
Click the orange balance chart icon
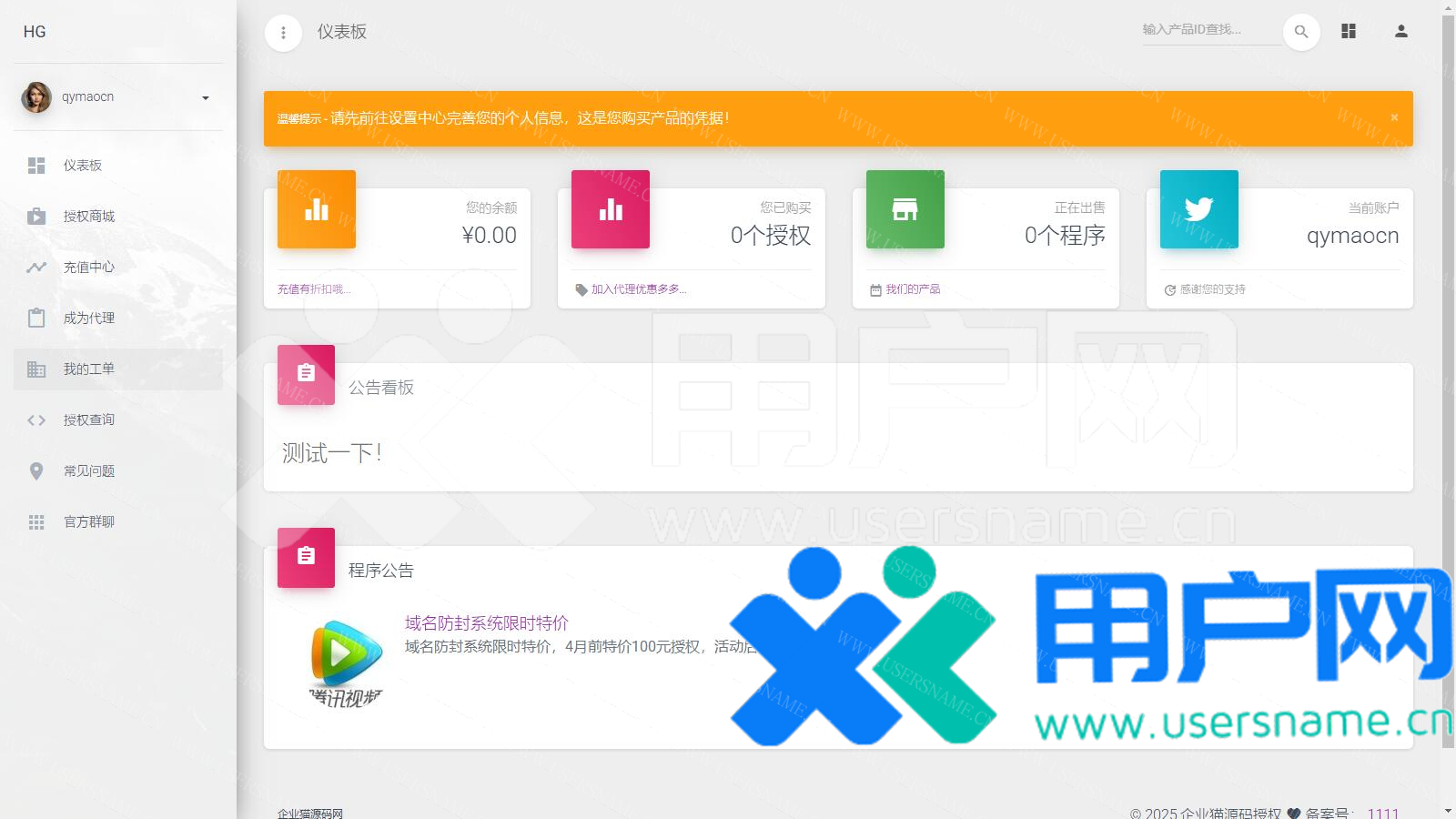tap(316, 209)
